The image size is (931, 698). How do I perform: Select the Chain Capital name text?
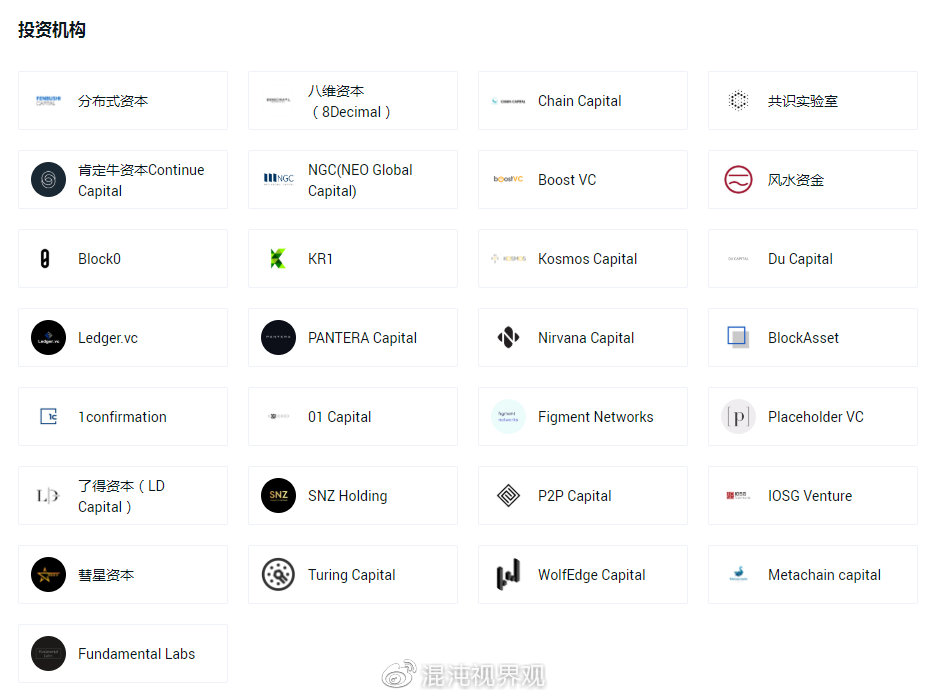coord(580,101)
